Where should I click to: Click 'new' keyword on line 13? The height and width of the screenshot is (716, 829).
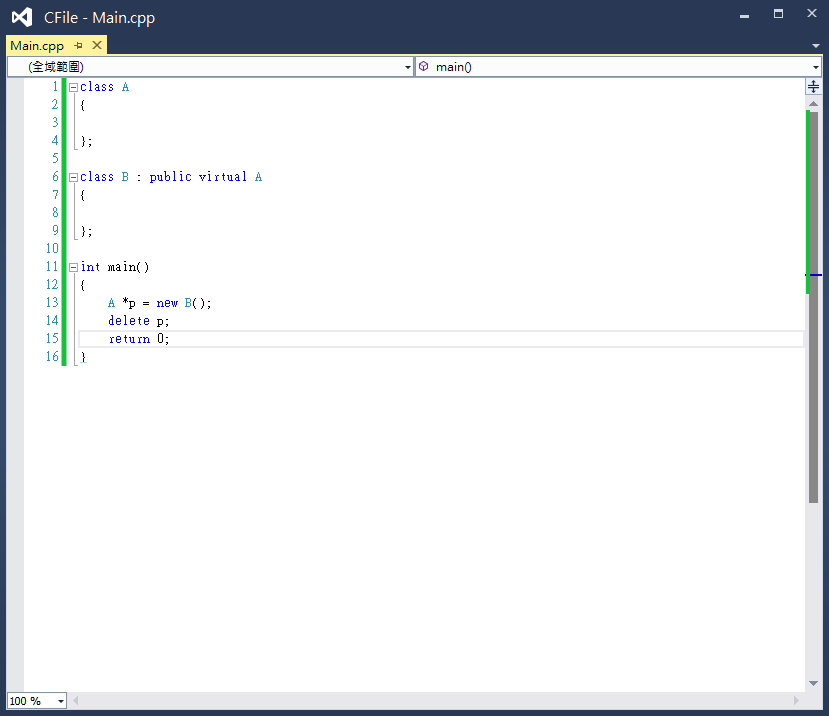tap(167, 303)
